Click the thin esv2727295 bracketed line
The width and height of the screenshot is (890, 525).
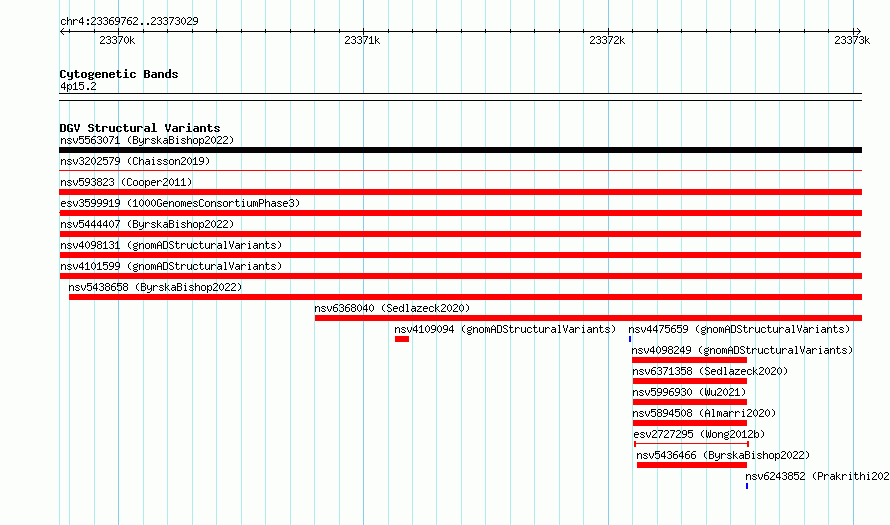[691, 444]
